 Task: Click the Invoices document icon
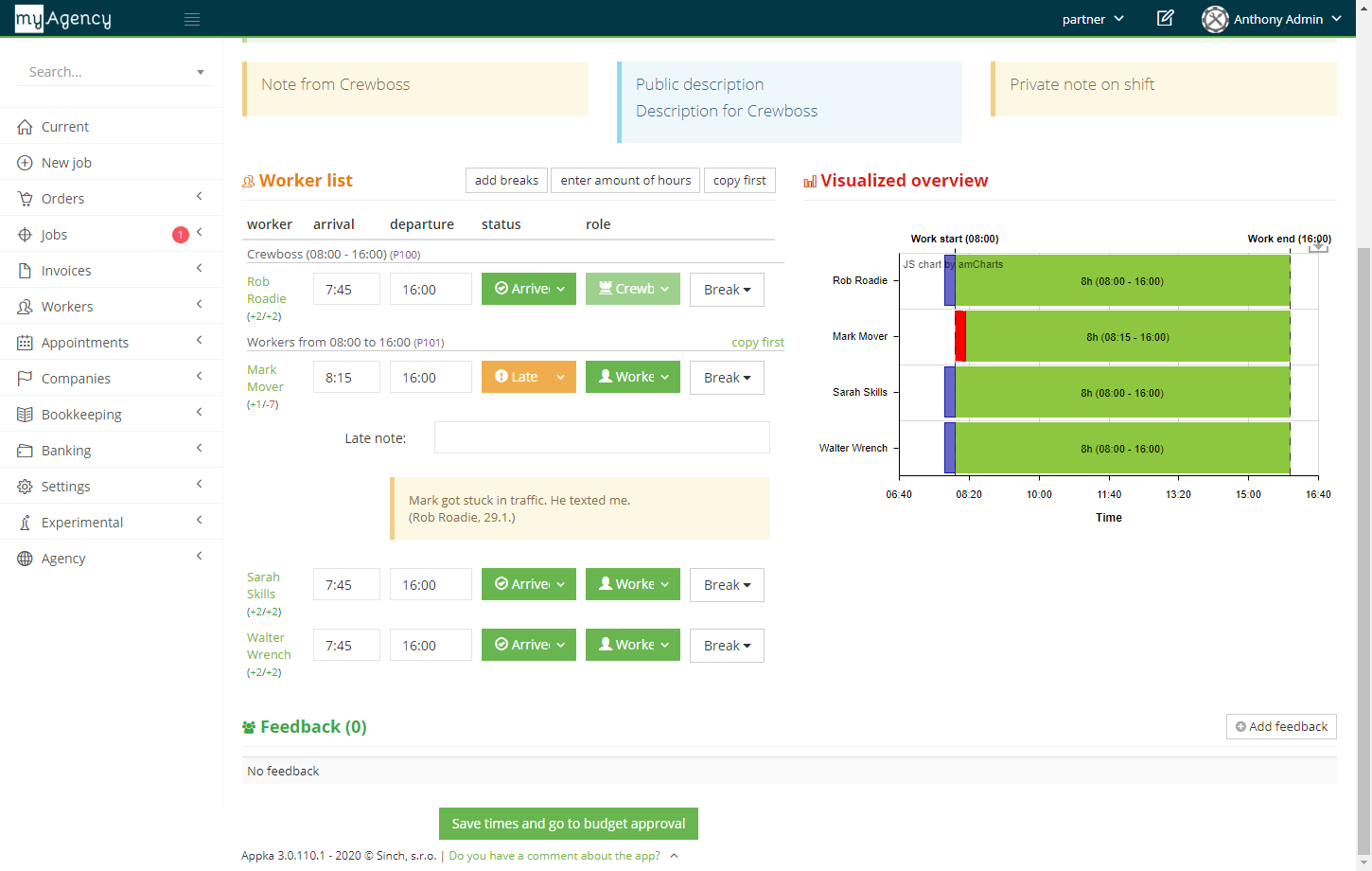[25, 271]
